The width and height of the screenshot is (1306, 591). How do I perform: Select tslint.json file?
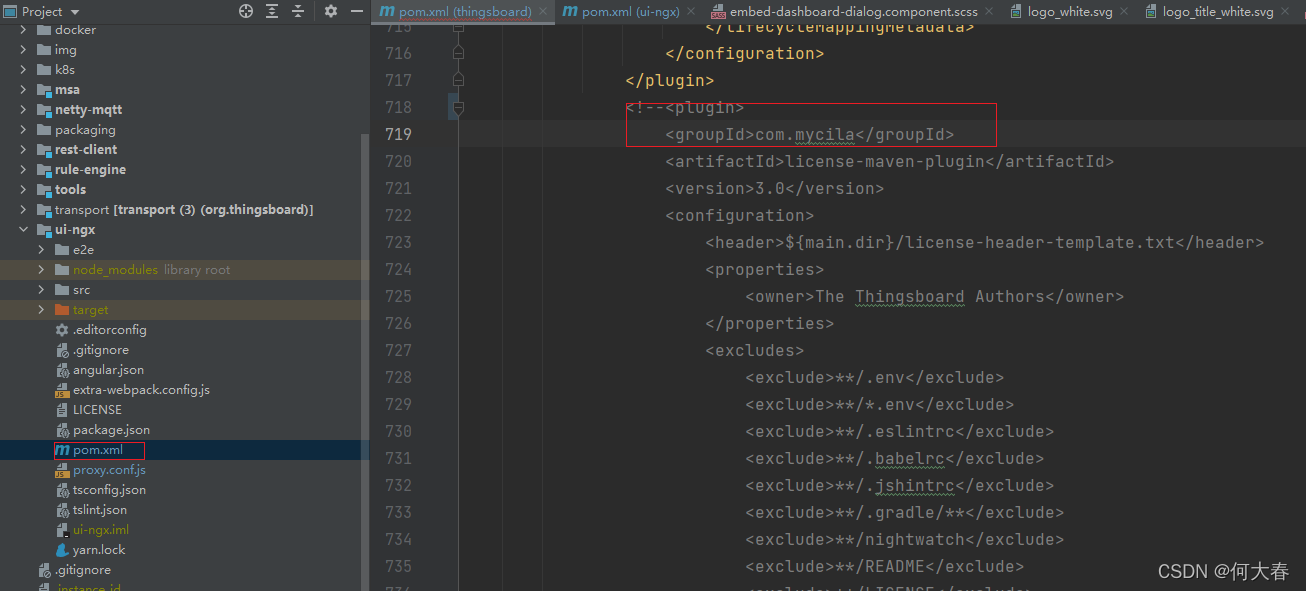tap(100, 510)
